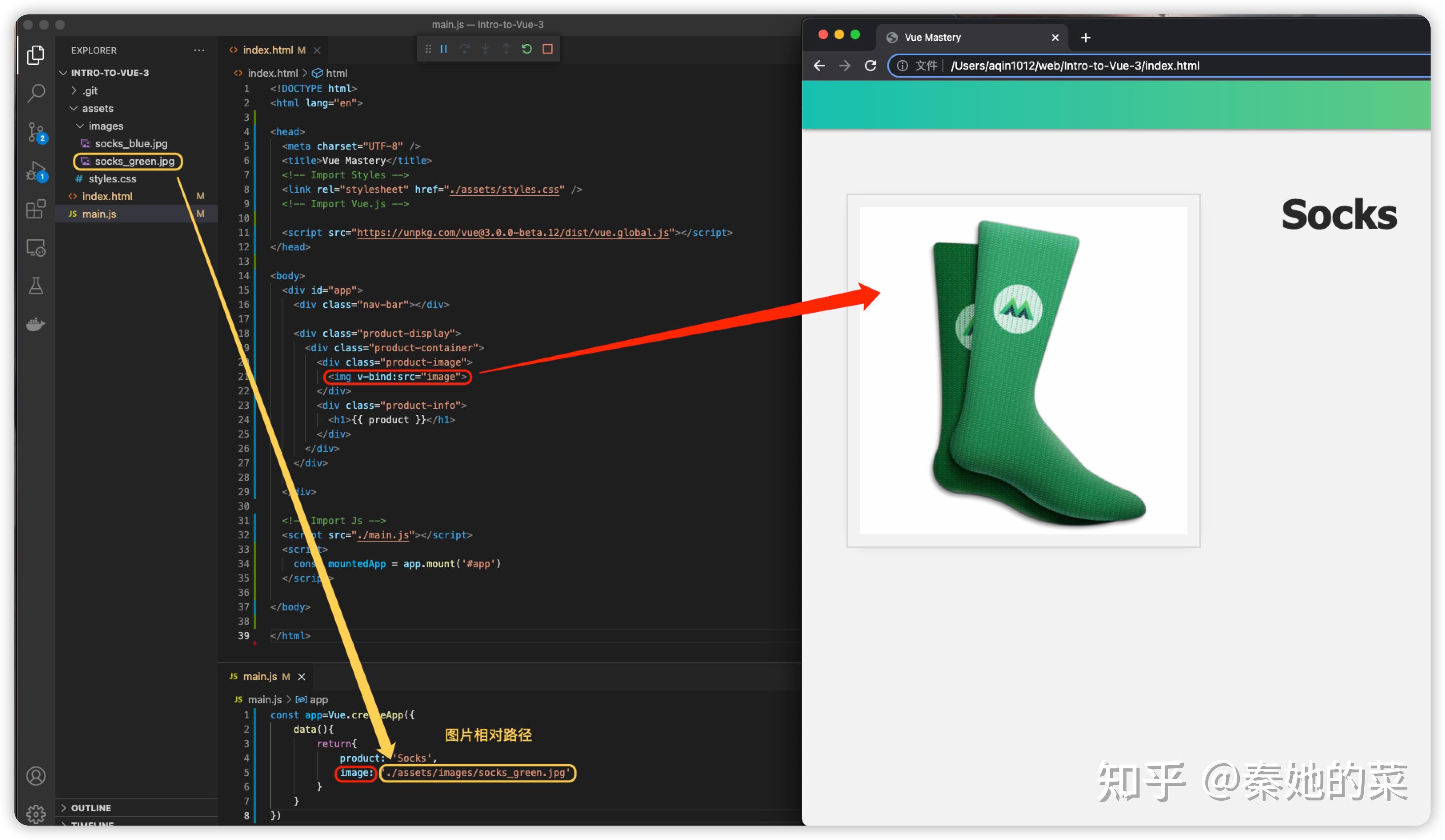
Task: Stop debugging with the red square
Action: (547, 49)
